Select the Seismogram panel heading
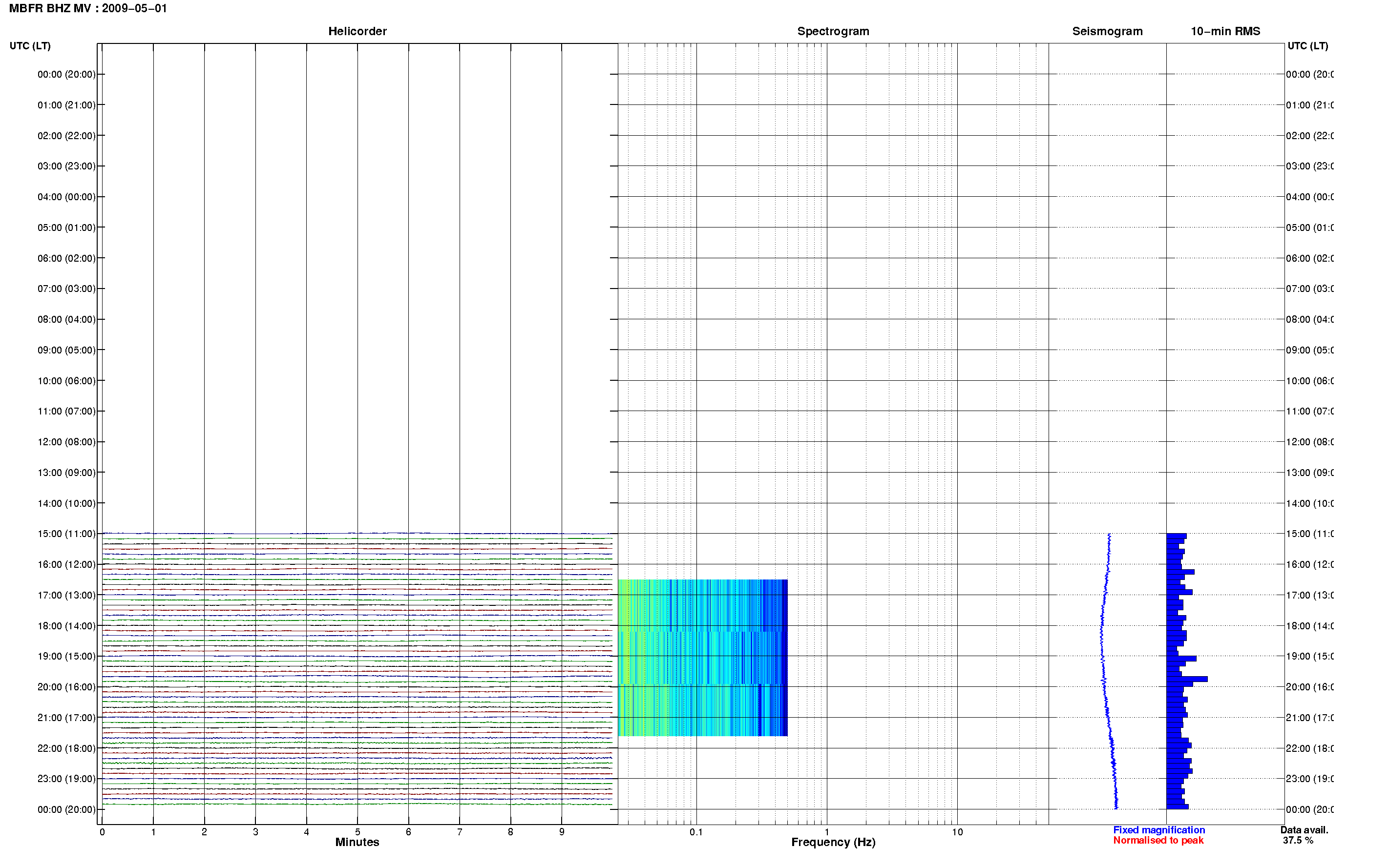This screenshot has width=1389, height=868. tap(1107, 31)
